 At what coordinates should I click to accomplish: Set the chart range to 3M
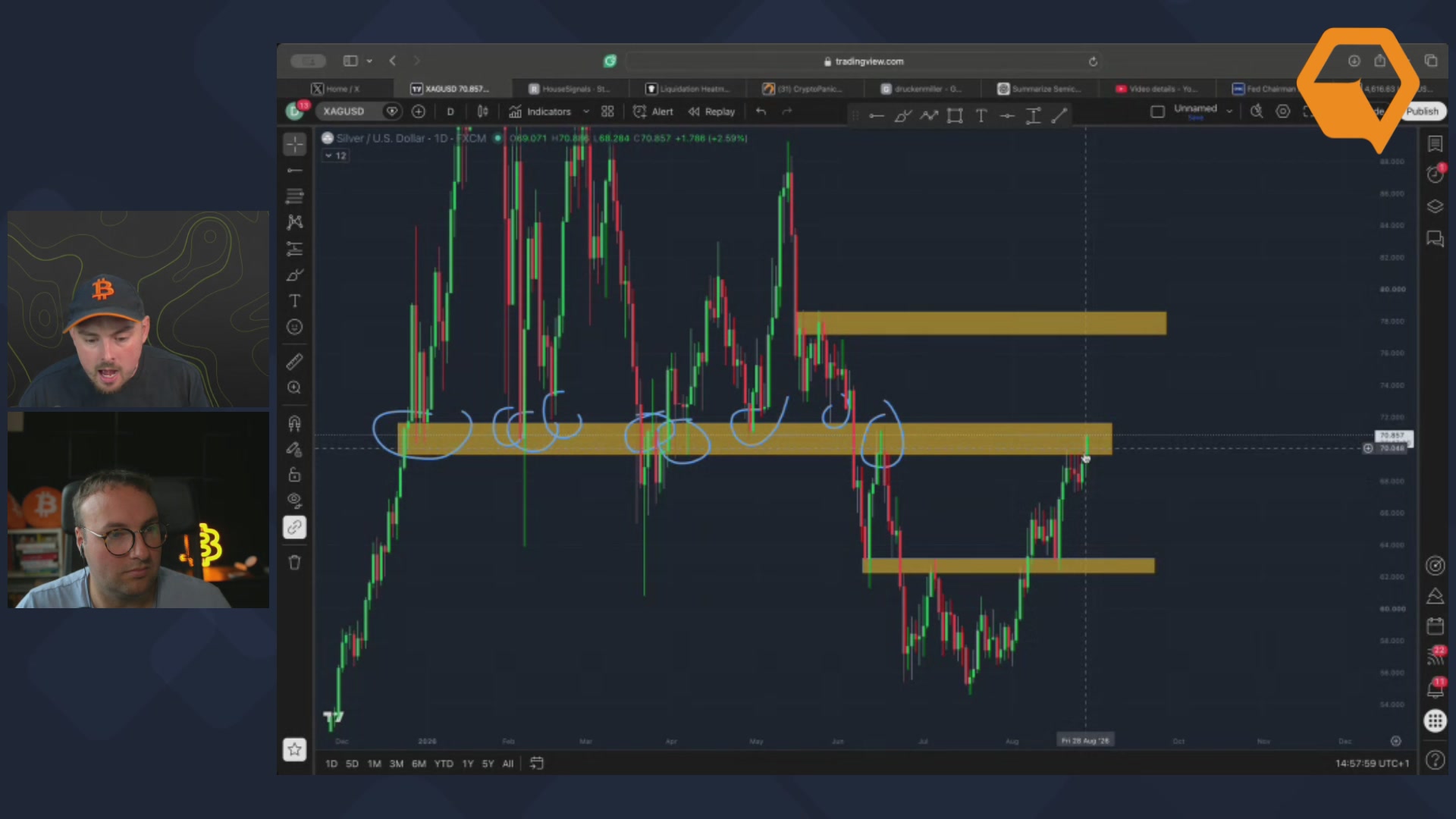(x=397, y=764)
